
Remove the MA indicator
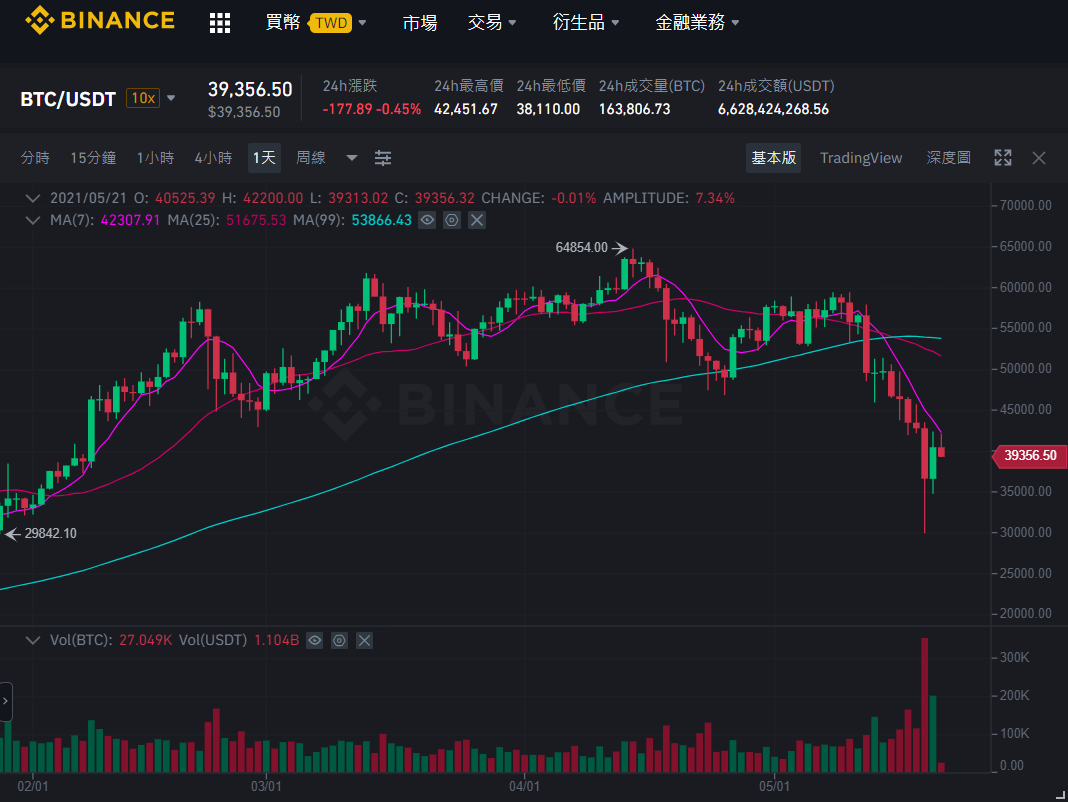tap(477, 220)
